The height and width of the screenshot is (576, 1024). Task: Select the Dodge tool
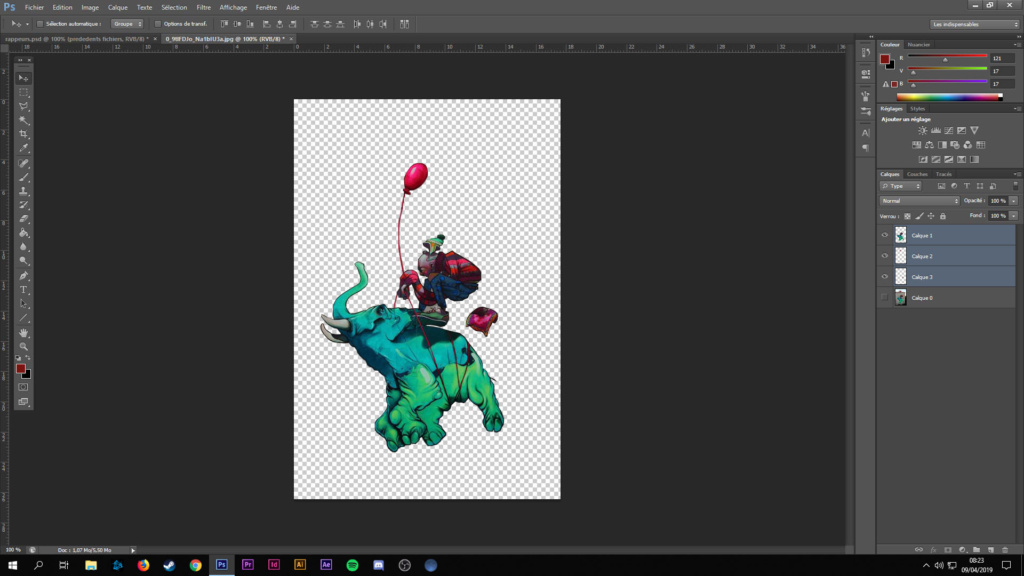[x=24, y=261]
